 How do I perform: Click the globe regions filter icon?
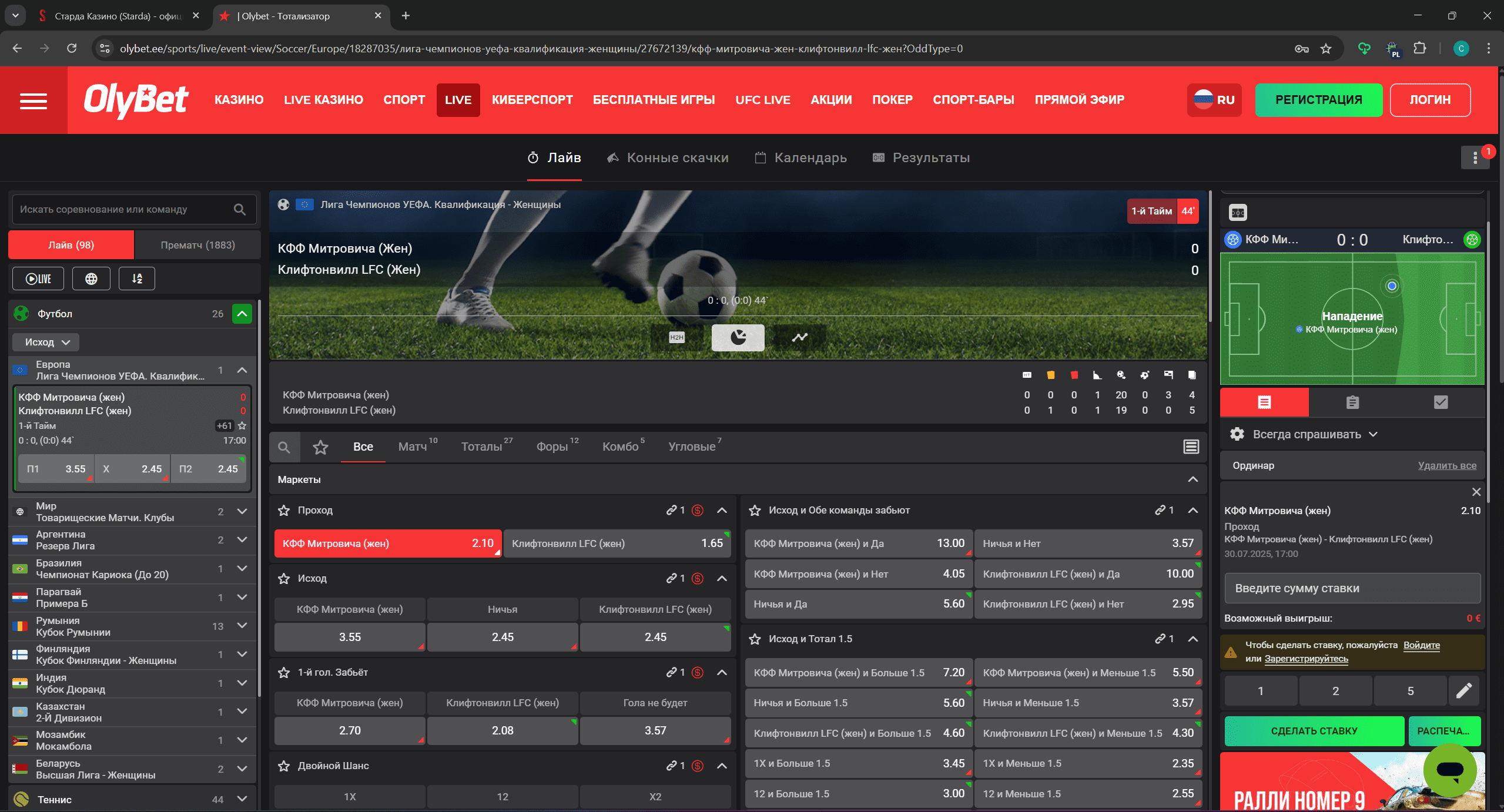pos(91,279)
